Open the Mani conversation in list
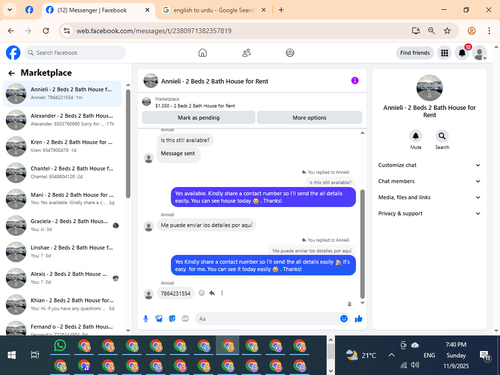 (x=62, y=199)
